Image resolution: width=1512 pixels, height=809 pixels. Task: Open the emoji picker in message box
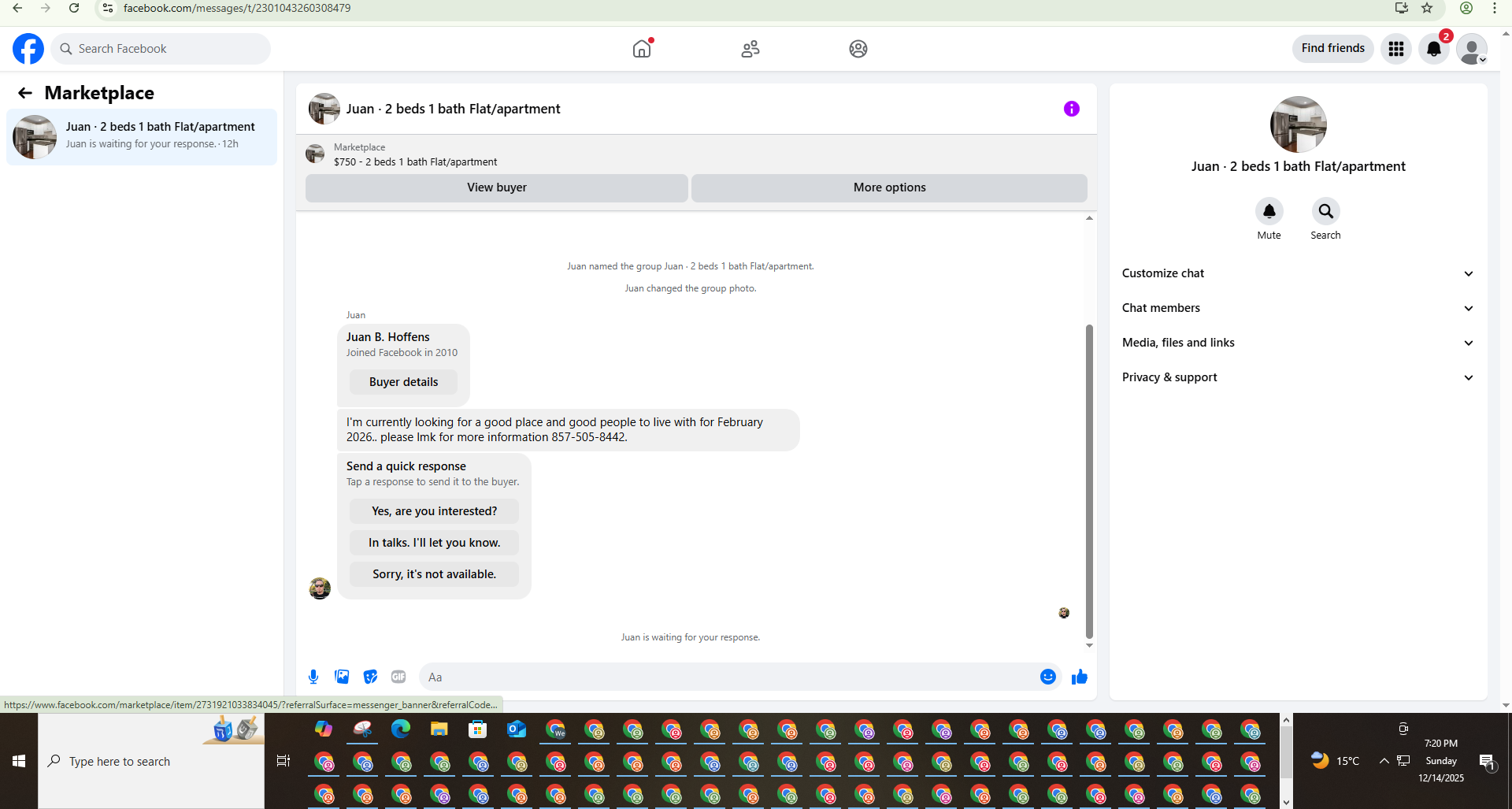coord(1048,677)
